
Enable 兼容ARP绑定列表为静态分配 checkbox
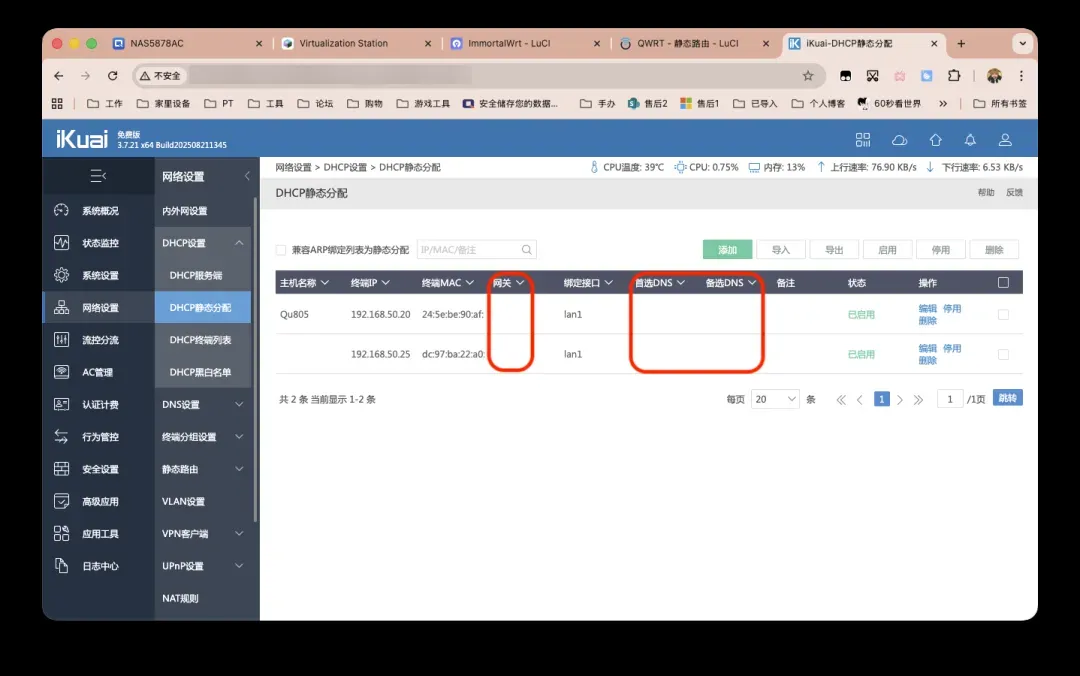pyautogui.click(x=281, y=250)
